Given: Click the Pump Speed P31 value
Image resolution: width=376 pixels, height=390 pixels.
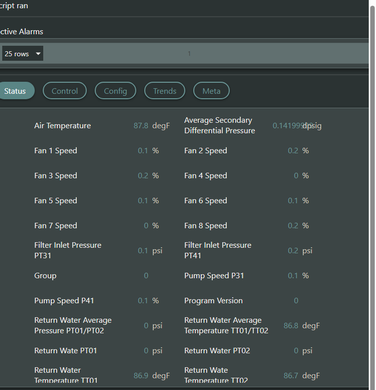Looking at the screenshot, I should pos(293,276).
